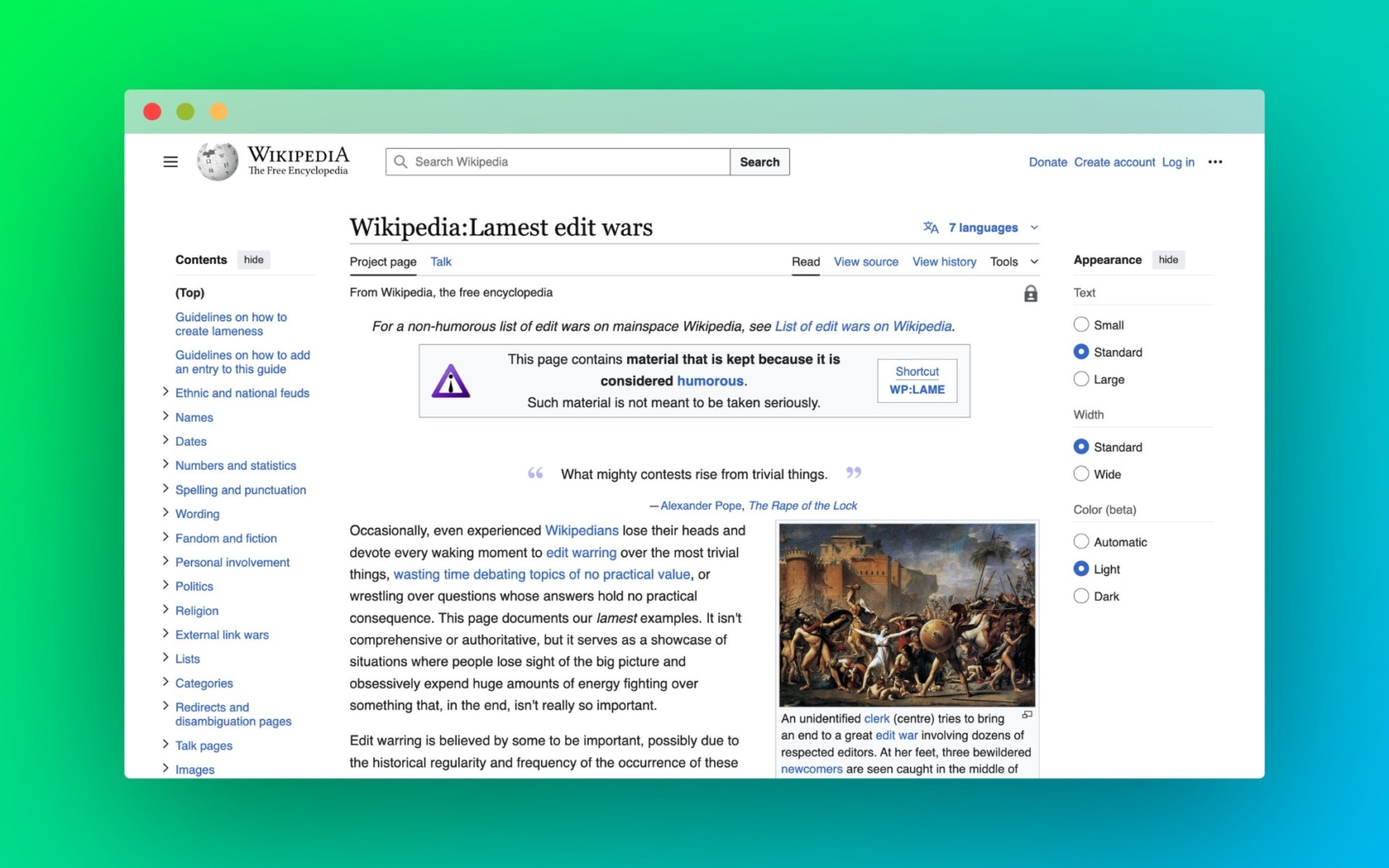Click the Create account link
1389x868 pixels.
tap(1114, 162)
